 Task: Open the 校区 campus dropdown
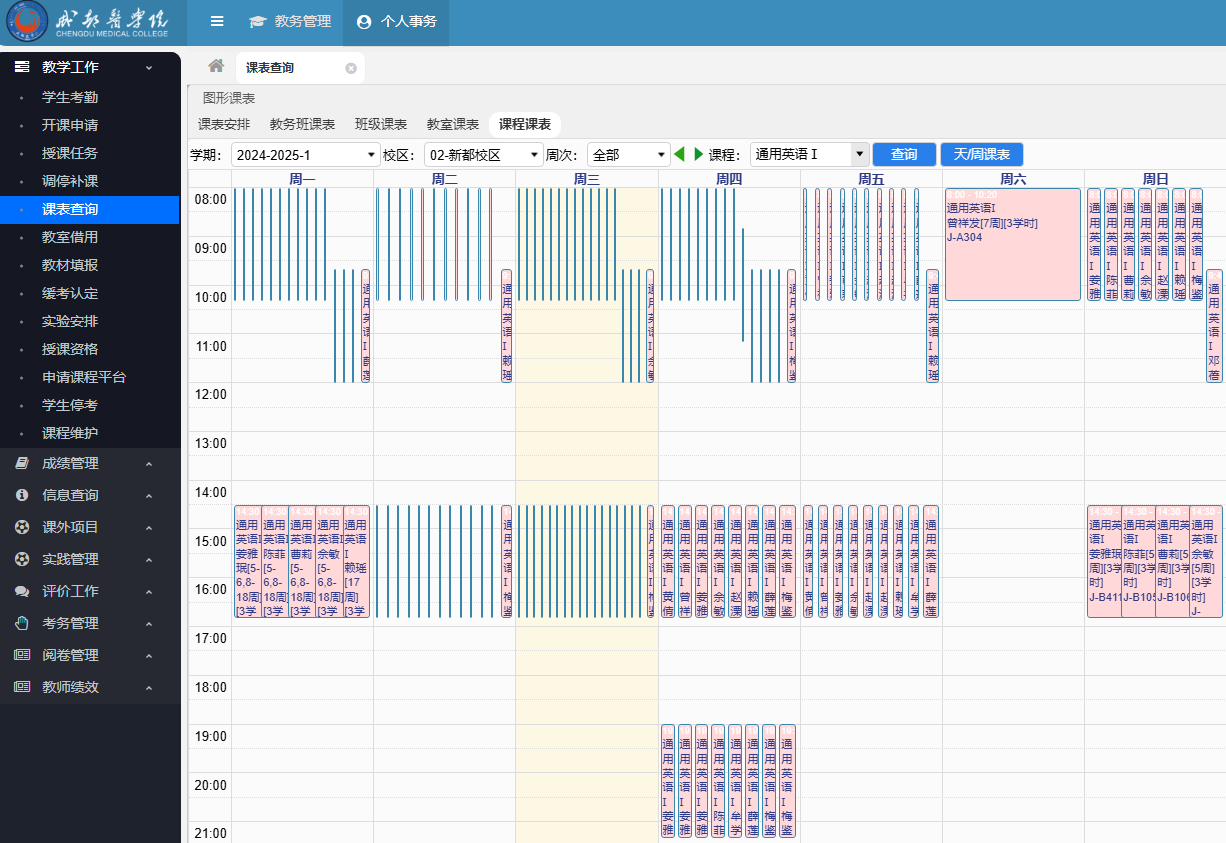(x=482, y=155)
